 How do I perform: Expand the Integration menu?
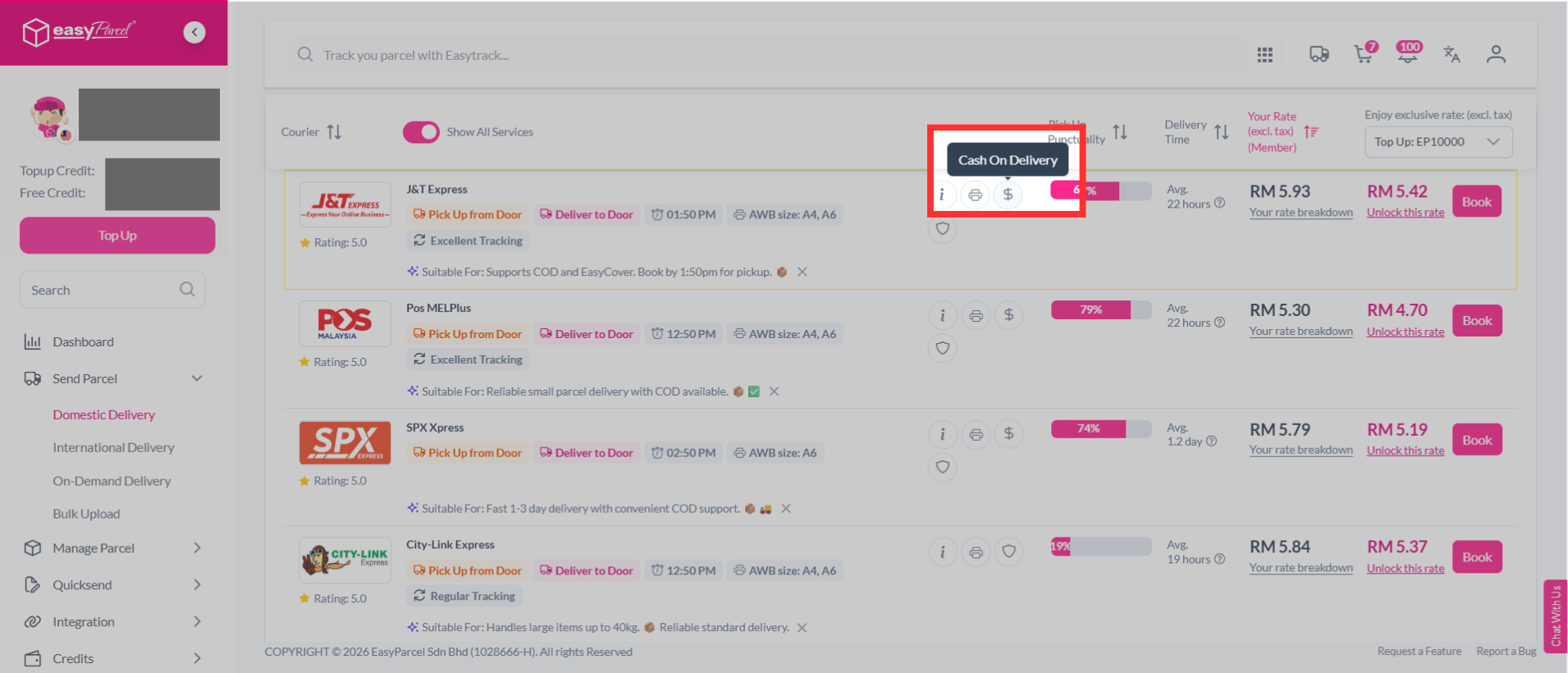197,621
